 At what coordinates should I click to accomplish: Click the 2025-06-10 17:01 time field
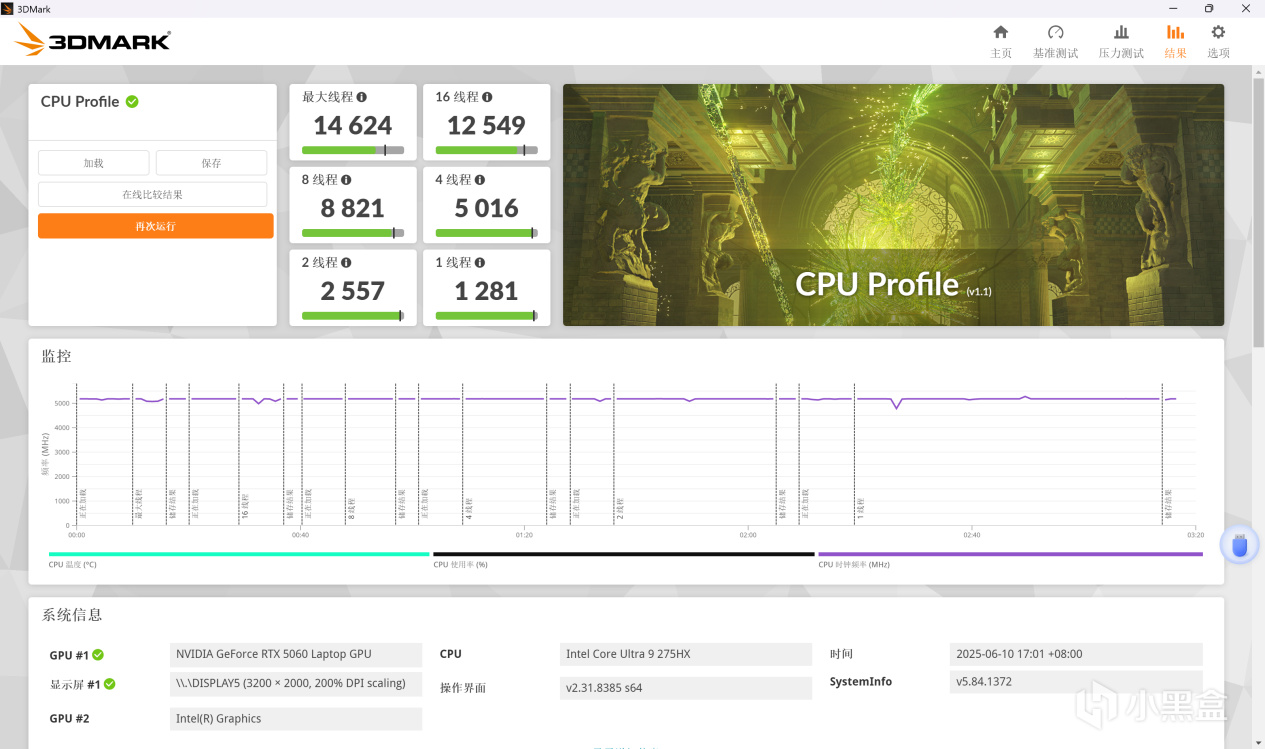(x=1076, y=655)
